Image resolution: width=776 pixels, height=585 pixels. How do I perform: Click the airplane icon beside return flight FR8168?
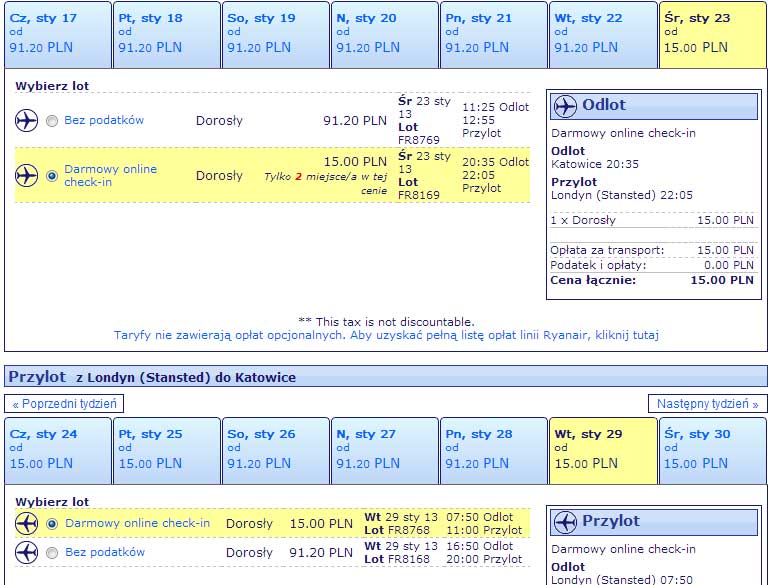tap(26, 552)
